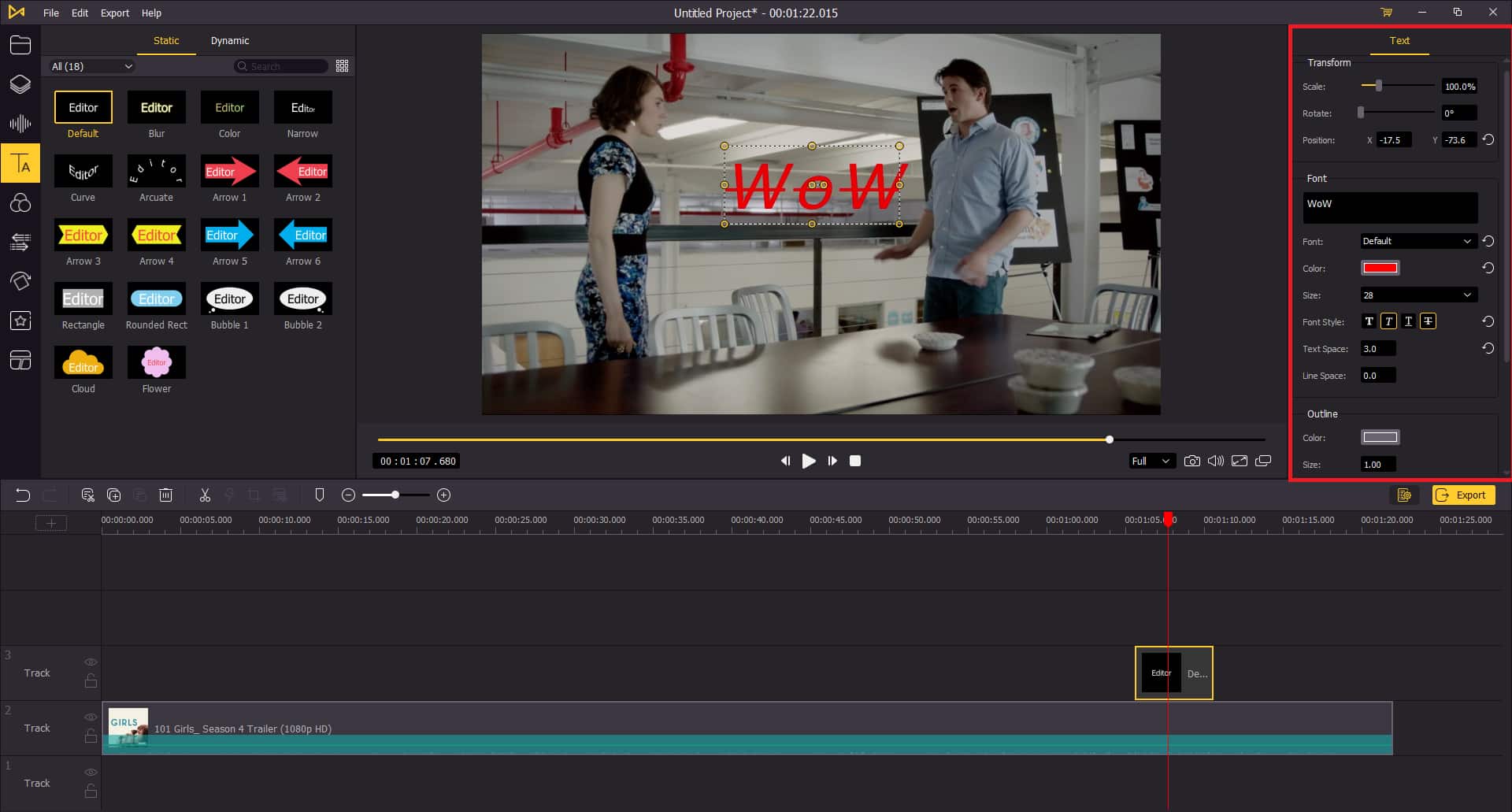Open the Audio waveform panel
Image resolution: width=1512 pixels, height=812 pixels.
point(20,124)
